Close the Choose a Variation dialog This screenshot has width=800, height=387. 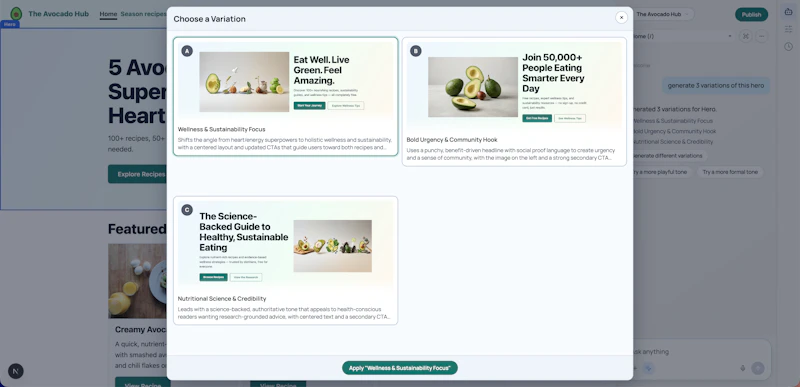621,17
